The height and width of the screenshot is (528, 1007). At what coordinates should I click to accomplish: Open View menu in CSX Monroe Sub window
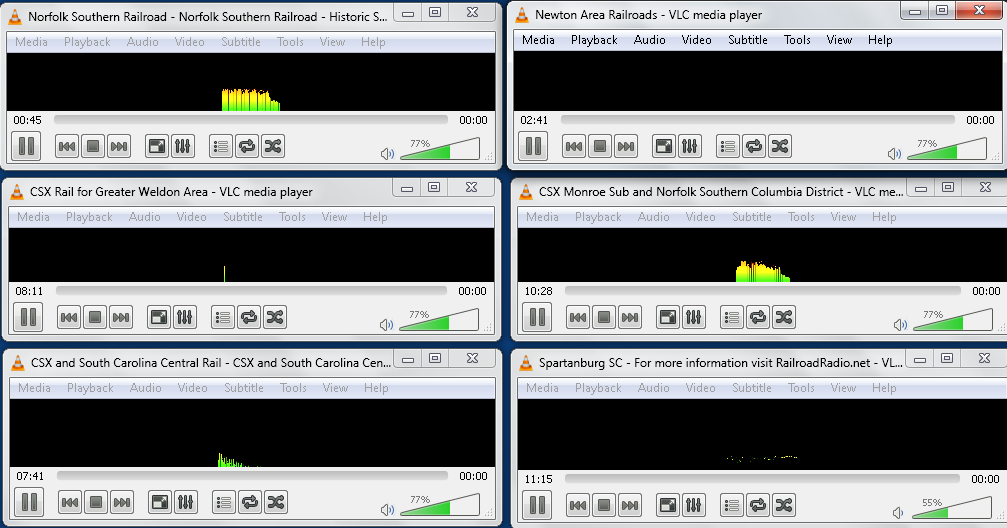(x=843, y=217)
